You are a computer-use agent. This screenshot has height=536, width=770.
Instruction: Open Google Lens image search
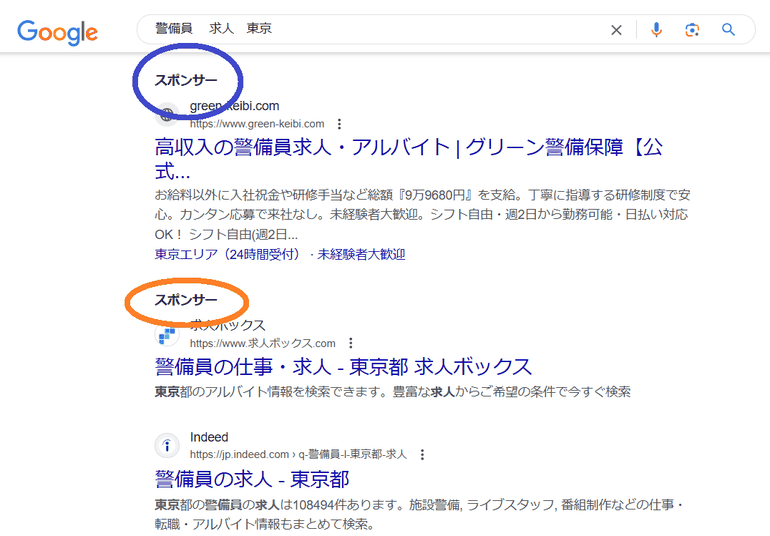(692, 30)
